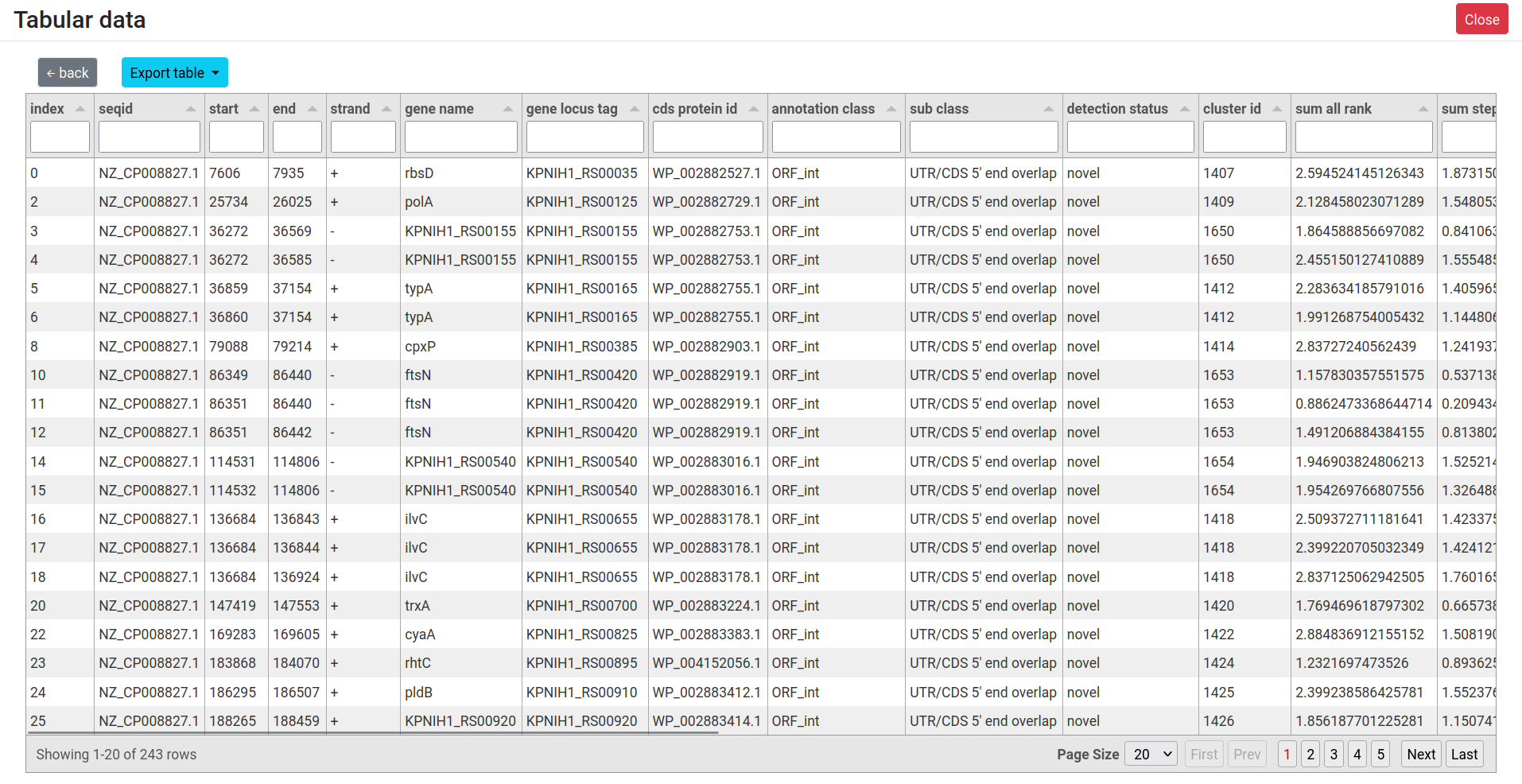
Task: Click the sub class filter input
Action: 983,137
